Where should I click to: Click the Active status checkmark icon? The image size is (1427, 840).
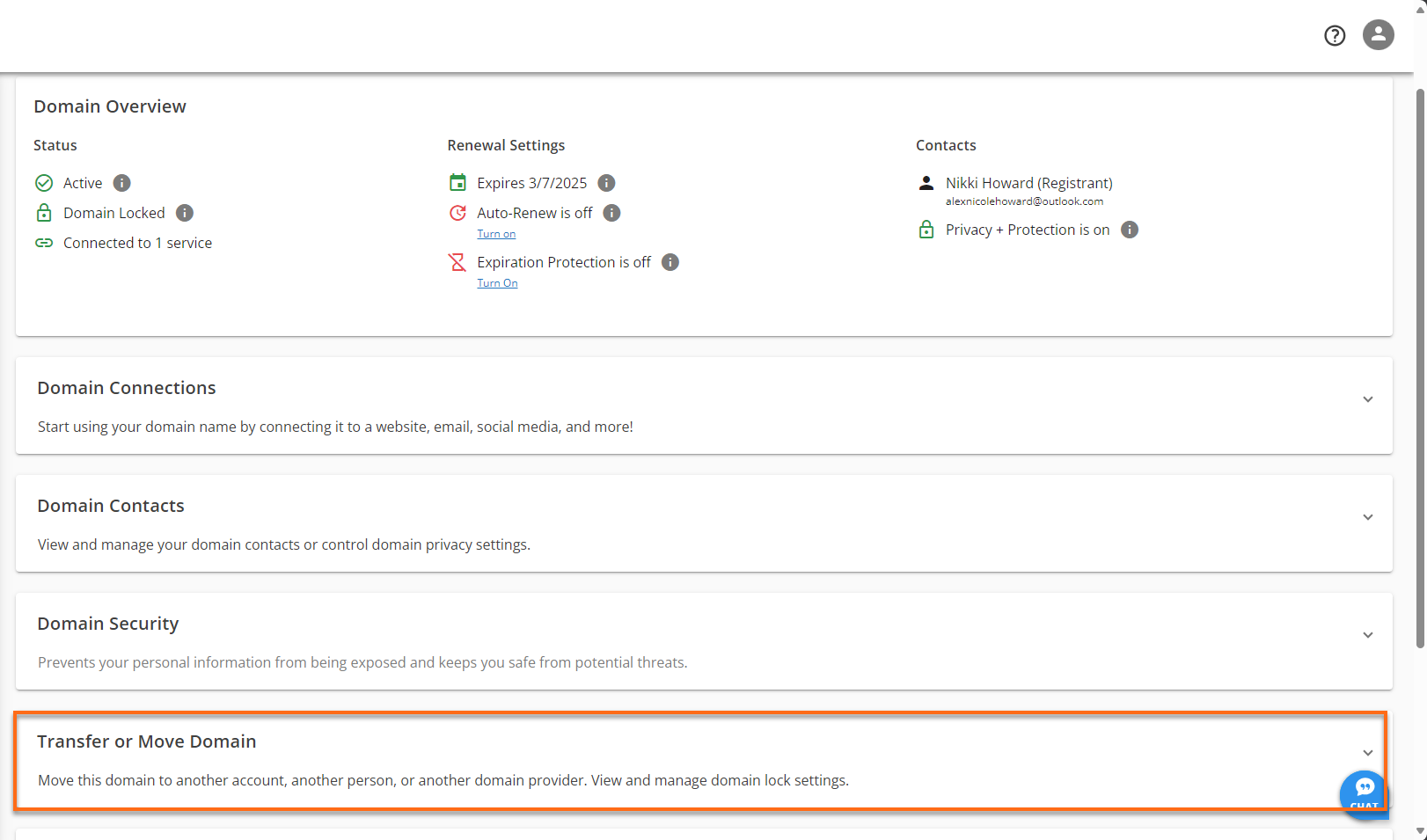coord(44,182)
